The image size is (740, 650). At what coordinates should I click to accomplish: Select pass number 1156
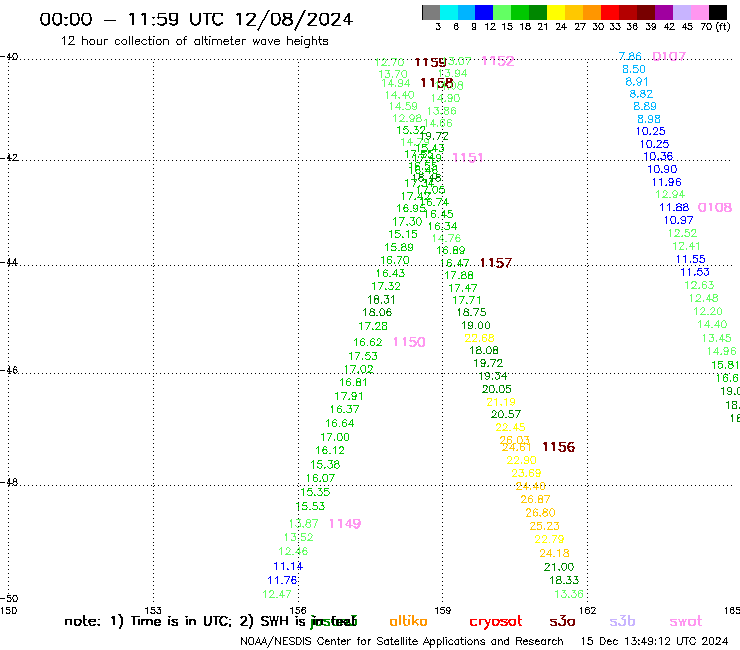point(558,447)
